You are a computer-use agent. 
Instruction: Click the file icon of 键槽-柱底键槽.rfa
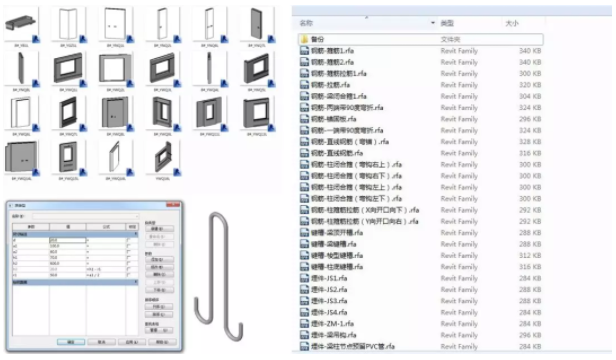tap(304, 267)
